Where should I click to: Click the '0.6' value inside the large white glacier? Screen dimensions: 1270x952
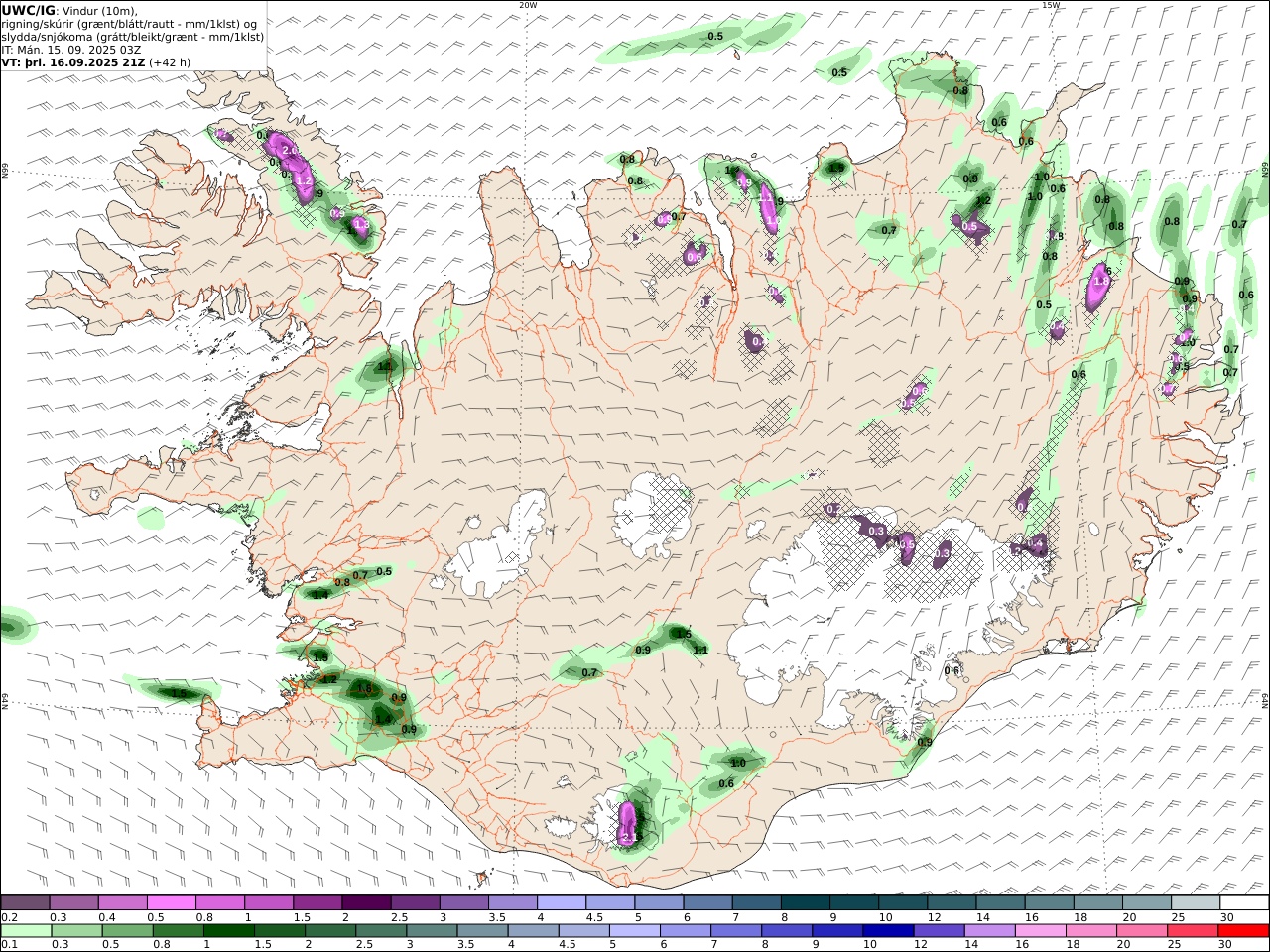[x=952, y=670]
